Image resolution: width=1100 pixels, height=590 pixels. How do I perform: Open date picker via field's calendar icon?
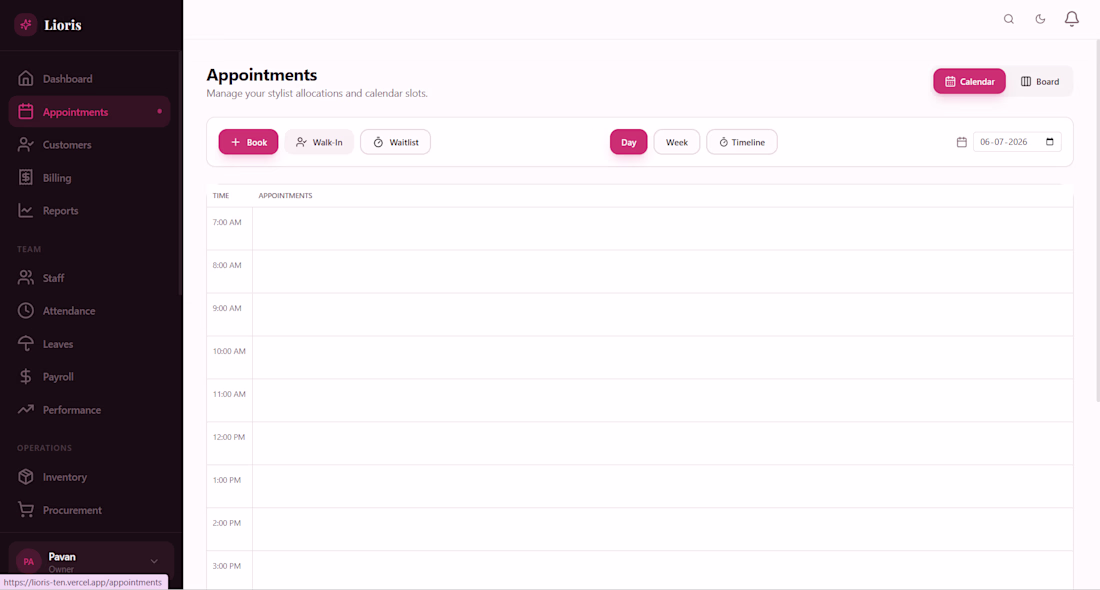pos(1049,142)
